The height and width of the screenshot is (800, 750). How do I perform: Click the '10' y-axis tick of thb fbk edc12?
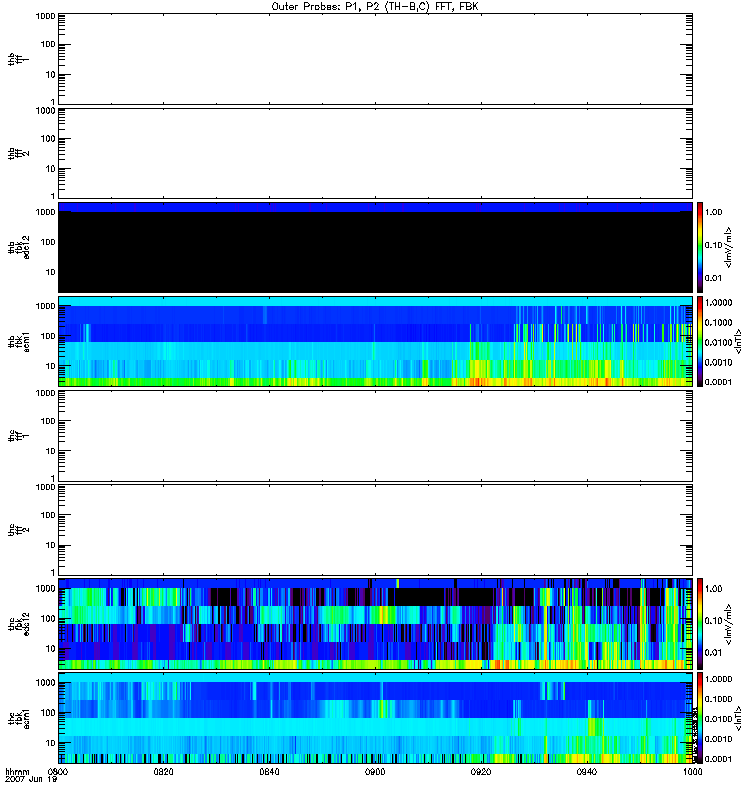51,272
